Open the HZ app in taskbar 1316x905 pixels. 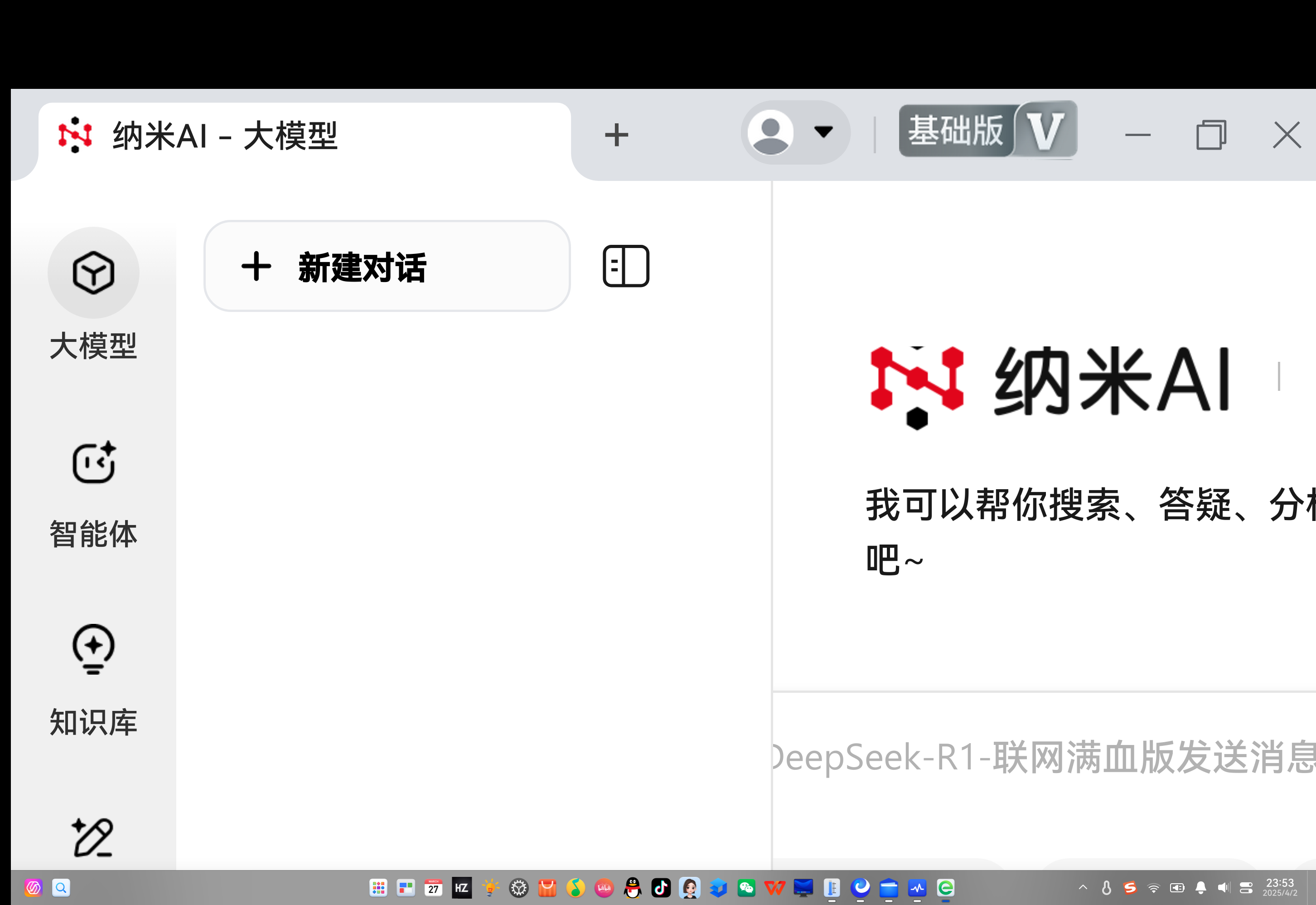[x=462, y=887]
